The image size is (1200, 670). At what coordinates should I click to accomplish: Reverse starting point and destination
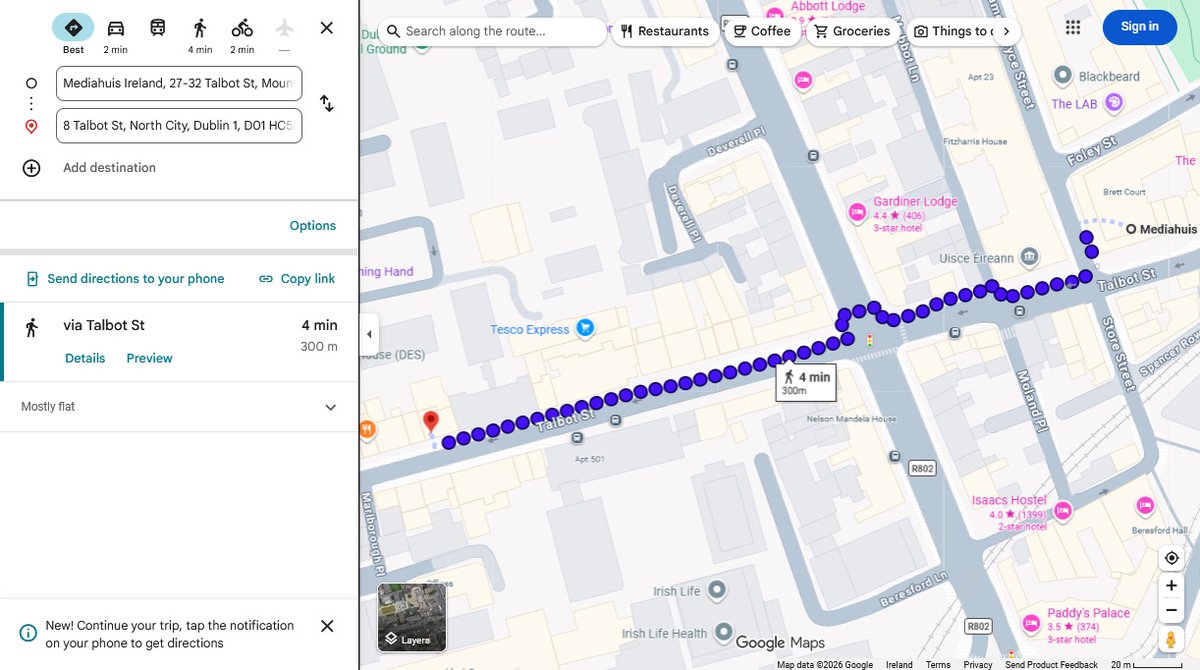click(x=327, y=104)
